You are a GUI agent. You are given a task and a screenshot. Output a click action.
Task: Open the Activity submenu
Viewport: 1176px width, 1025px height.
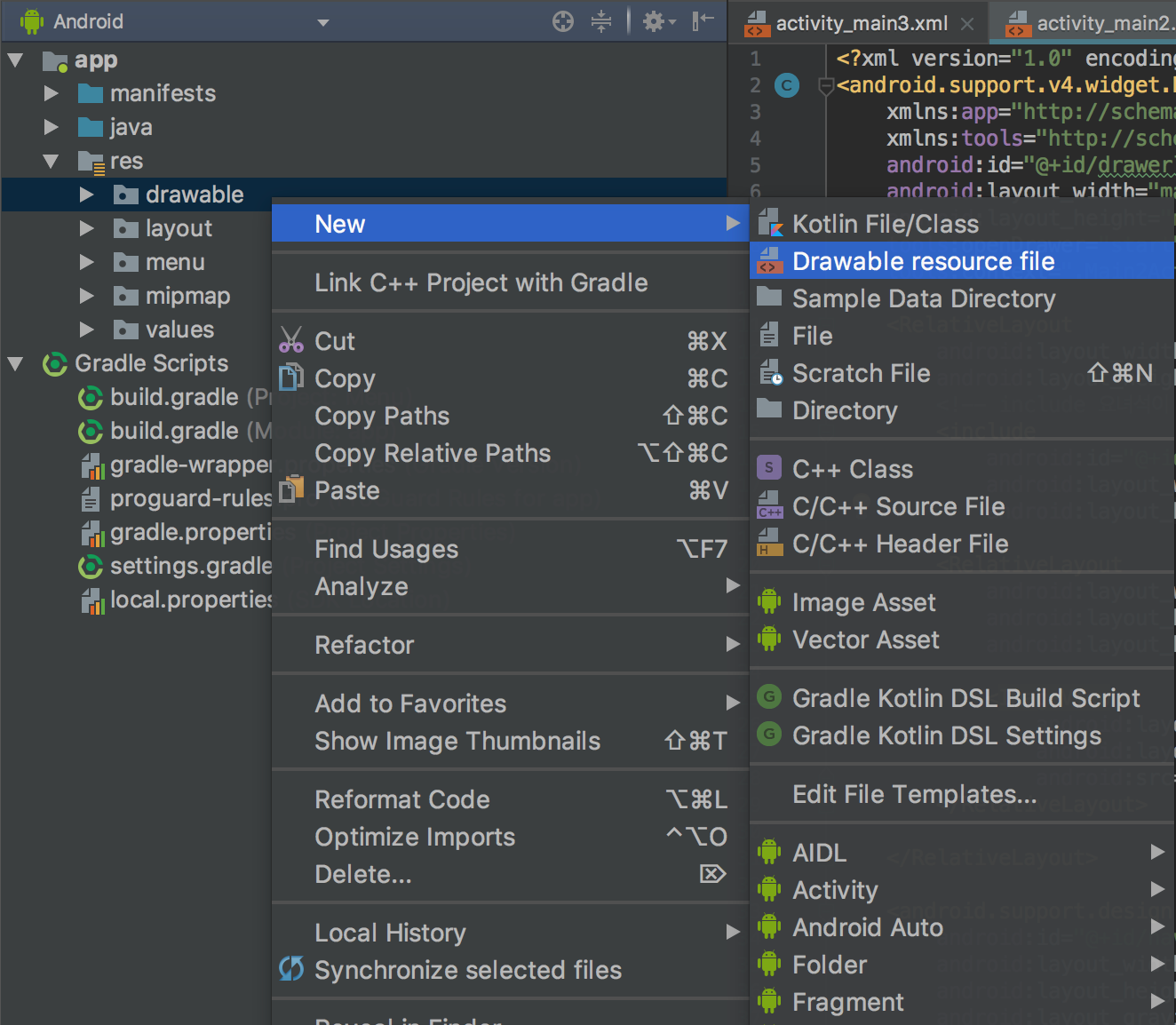pyautogui.click(x=962, y=890)
